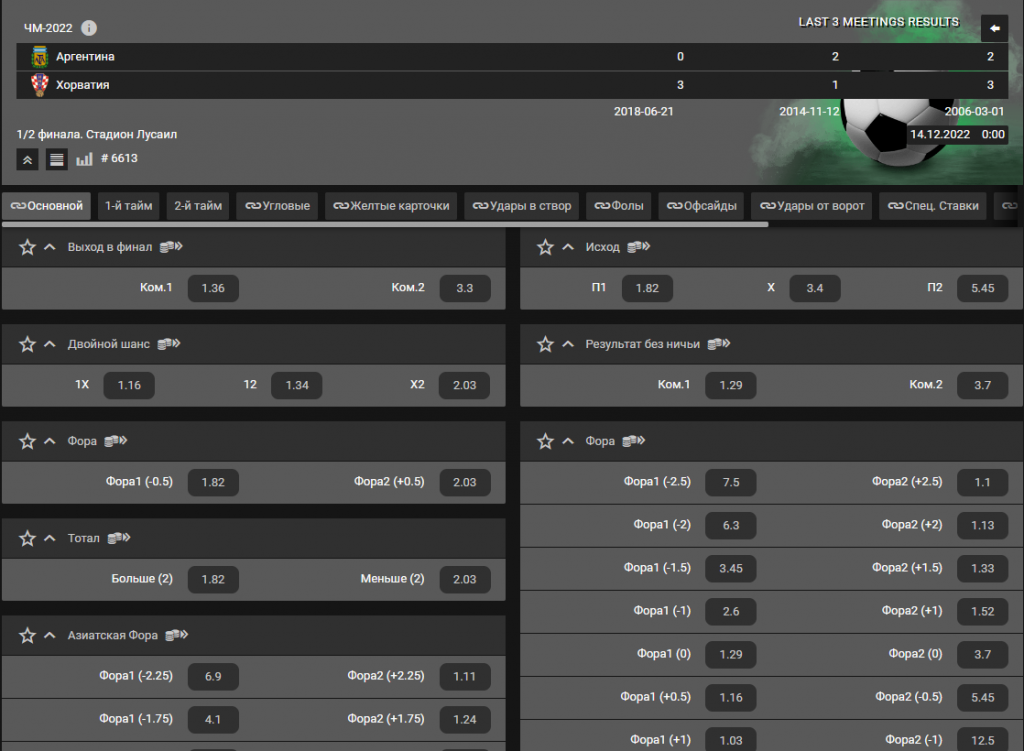Collapse the Исход market section

coord(568,247)
